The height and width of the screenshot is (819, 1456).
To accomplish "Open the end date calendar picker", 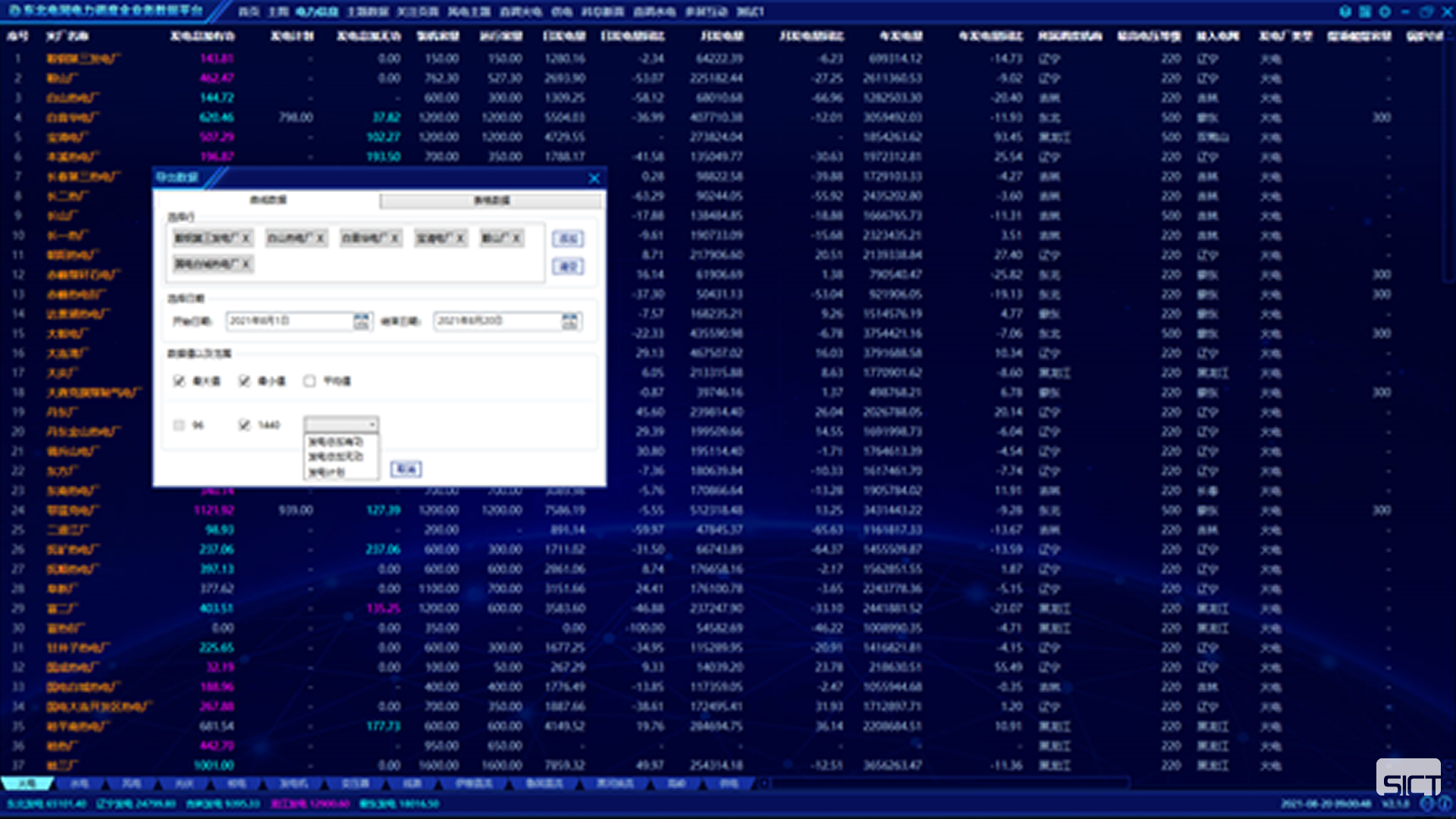I will coord(570,322).
